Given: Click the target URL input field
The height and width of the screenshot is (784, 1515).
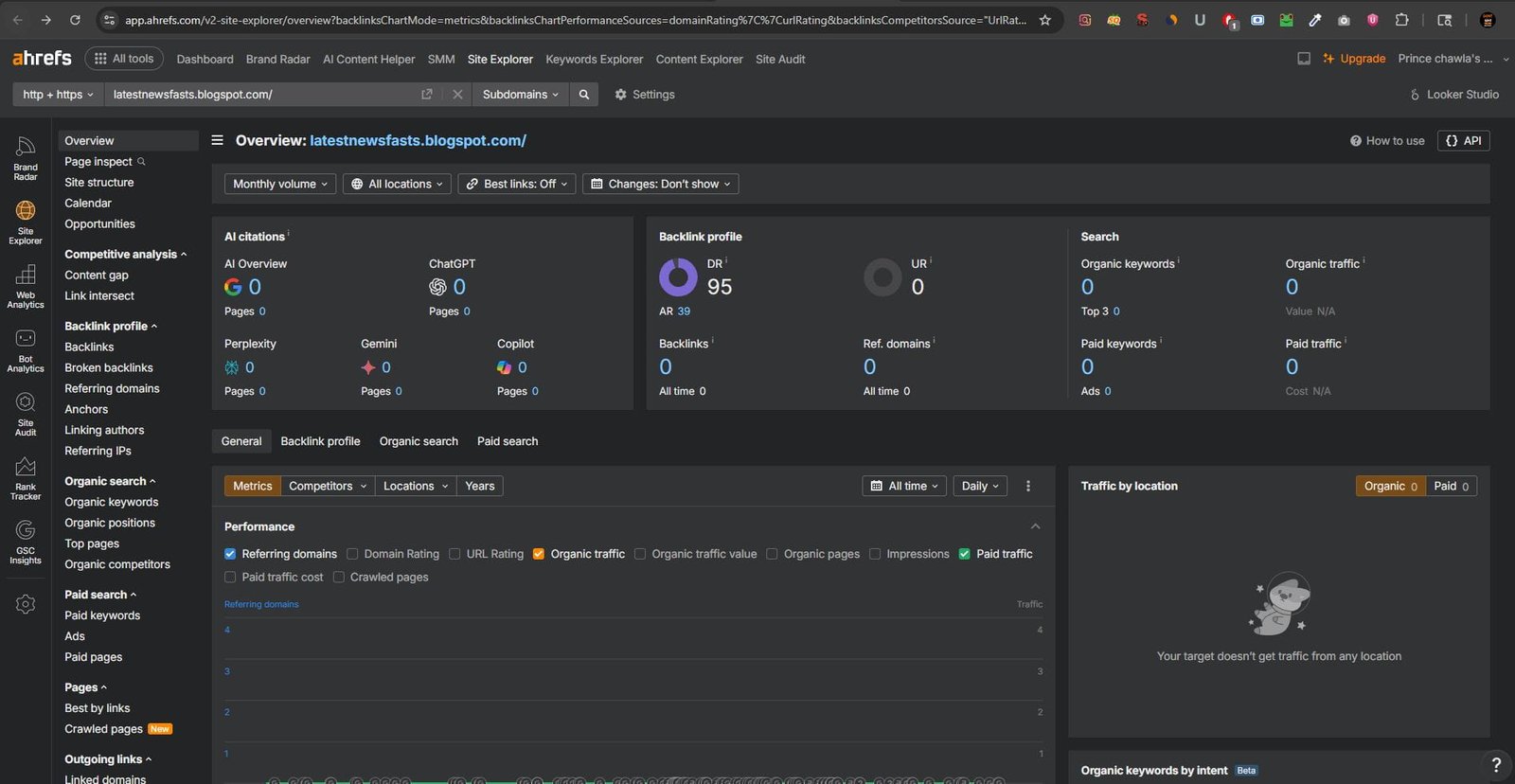Looking at the screenshot, I should click(x=260, y=95).
